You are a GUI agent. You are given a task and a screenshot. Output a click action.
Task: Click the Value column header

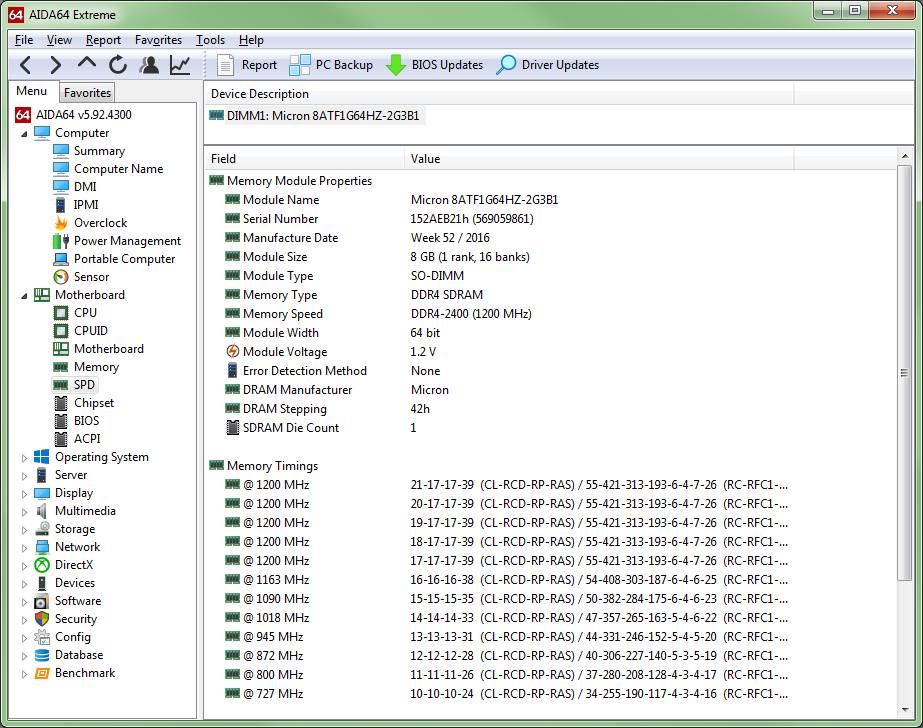click(425, 159)
